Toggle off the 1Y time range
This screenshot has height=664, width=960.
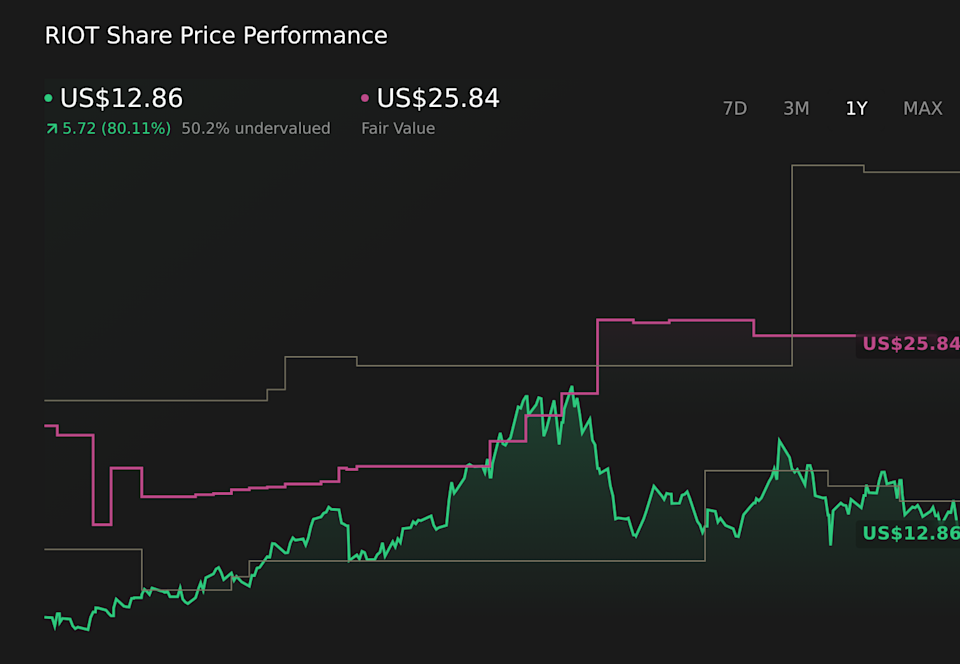(856, 108)
